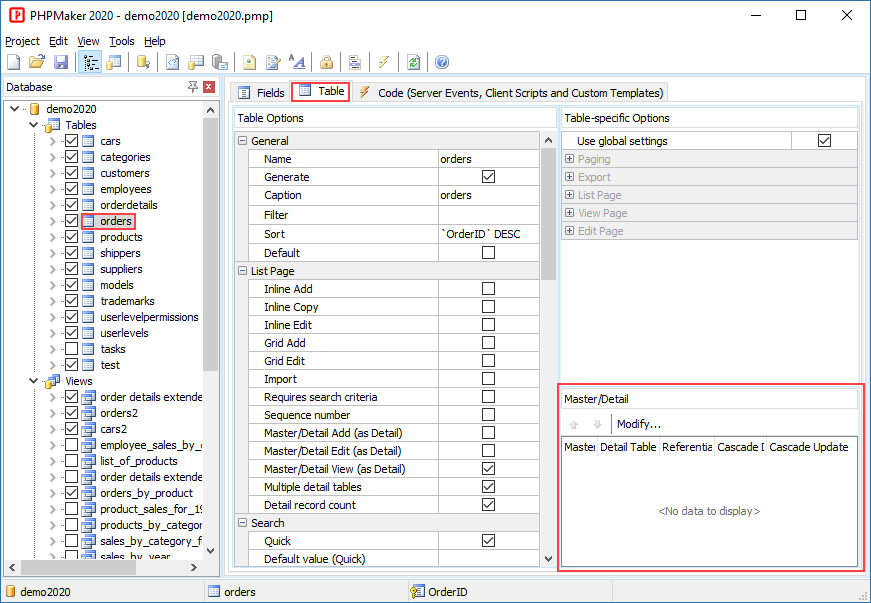Screen dimensions: 871x603
Task: Pin the Database panel using pushpin icon
Action: point(193,87)
